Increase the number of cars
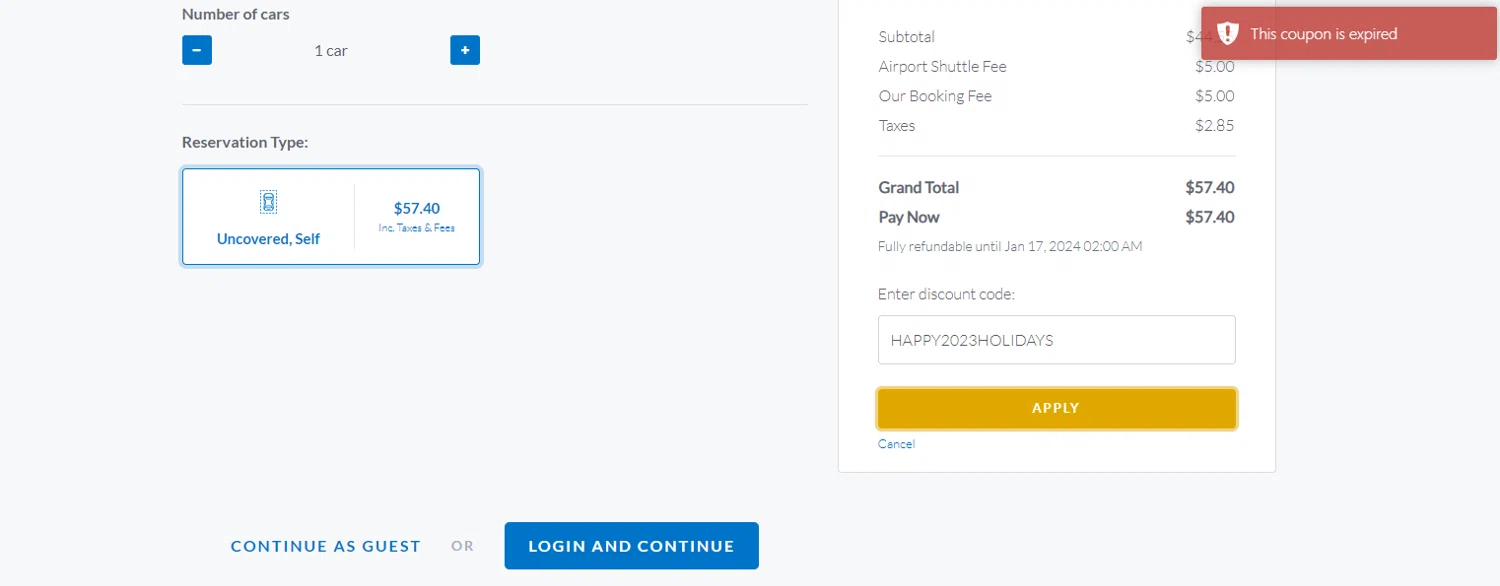The height and width of the screenshot is (586, 1500). click(x=465, y=50)
